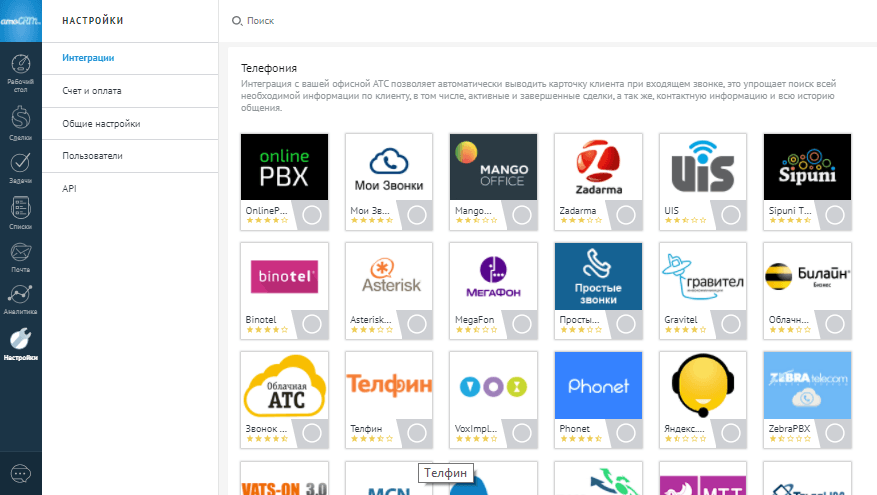The width and height of the screenshot is (877, 495).
Task: Click the amoCRM logo
Action: (x=21, y=21)
